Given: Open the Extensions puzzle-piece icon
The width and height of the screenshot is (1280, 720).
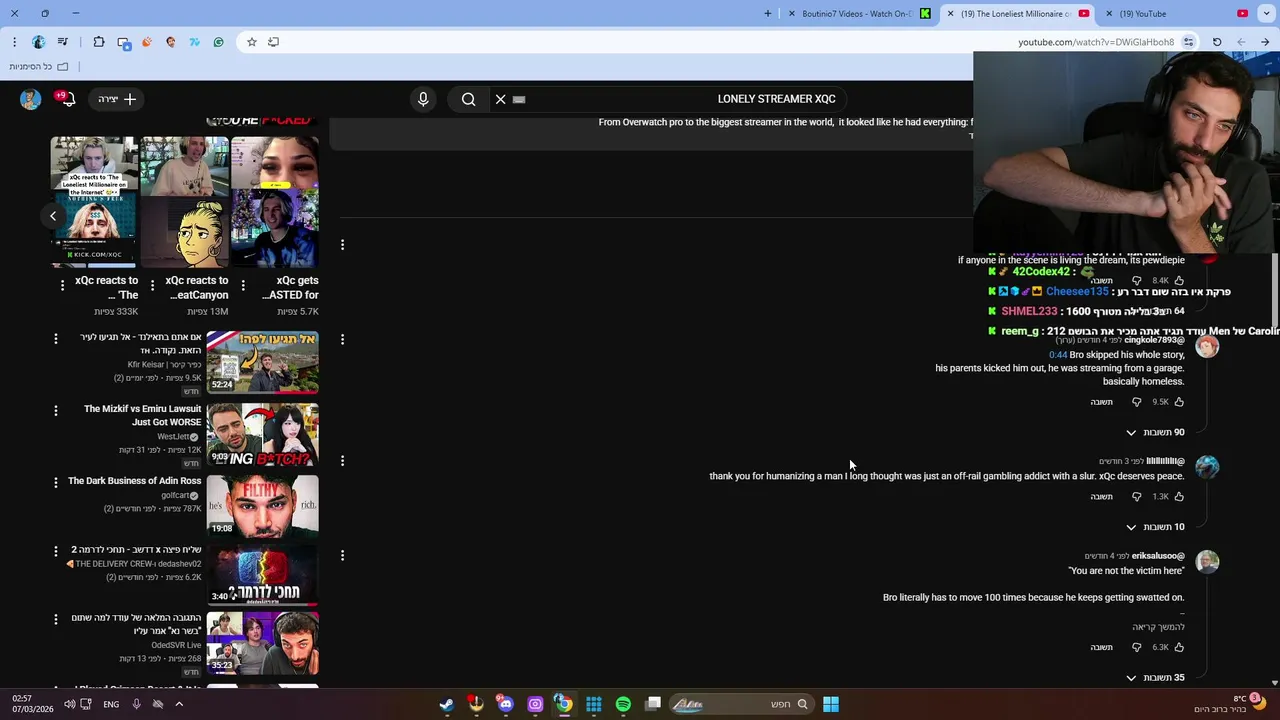Looking at the screenshot, I should [x=99, y=42].
